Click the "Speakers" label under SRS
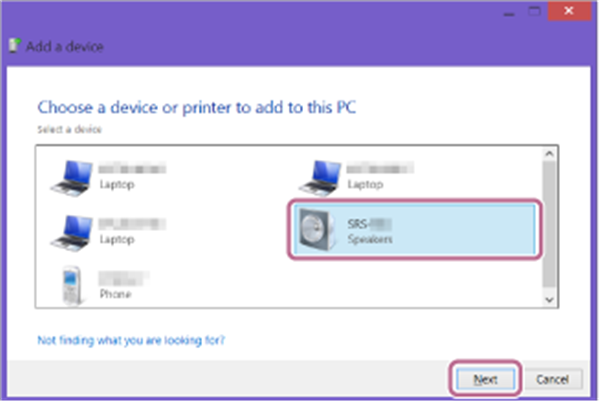The width and height of the screenshot is (600, 401). click(369, 241)
